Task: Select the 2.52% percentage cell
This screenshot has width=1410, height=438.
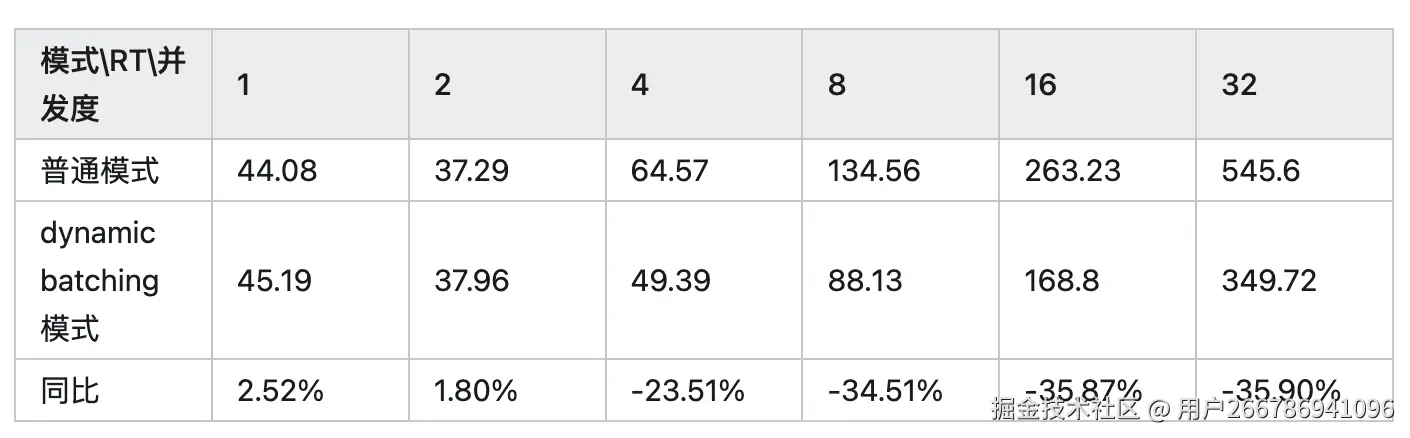Action: [x=280, y=390]
